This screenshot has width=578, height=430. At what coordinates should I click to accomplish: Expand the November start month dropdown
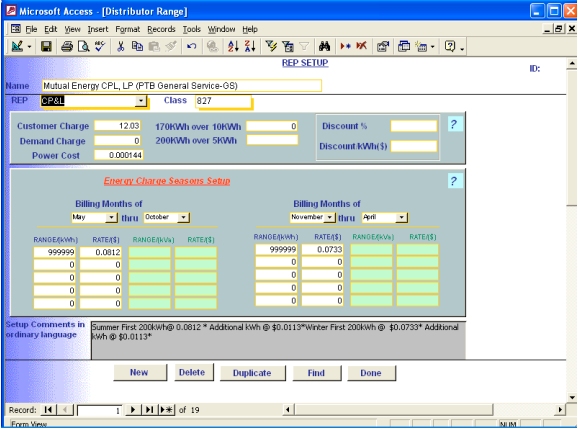point(330,217)
